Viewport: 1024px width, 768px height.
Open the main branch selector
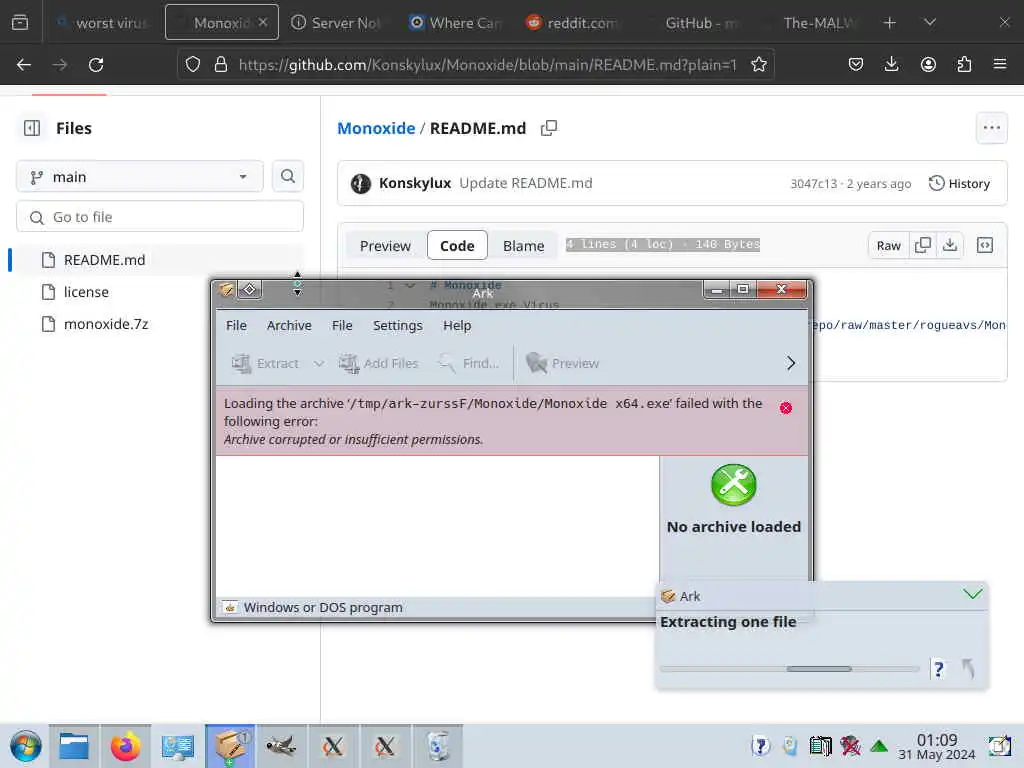click(x=140, y=177)
